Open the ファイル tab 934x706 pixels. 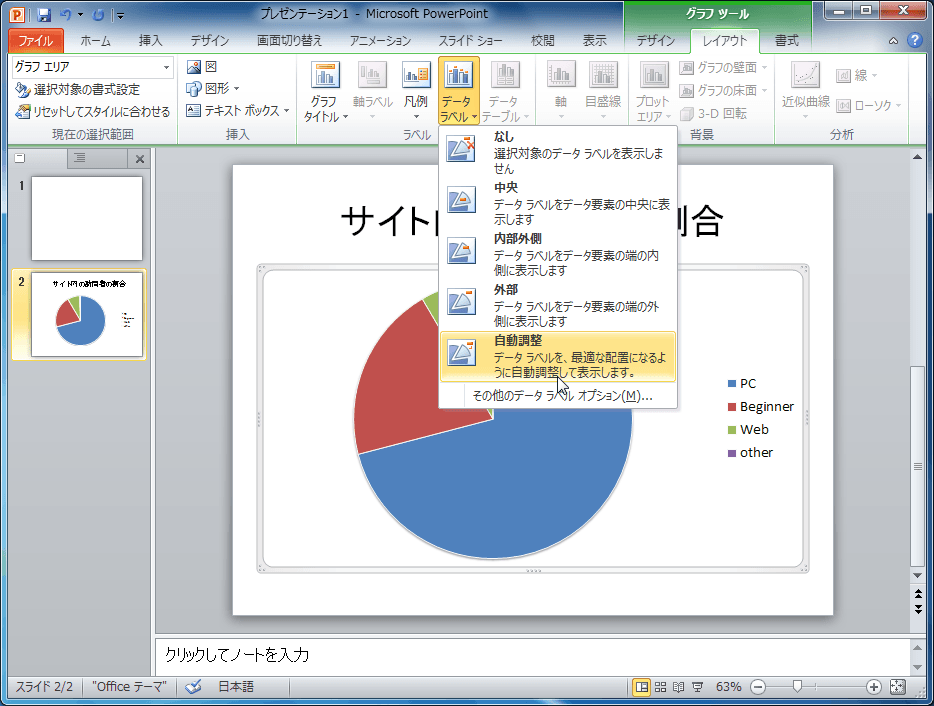(x=35, y=41)
